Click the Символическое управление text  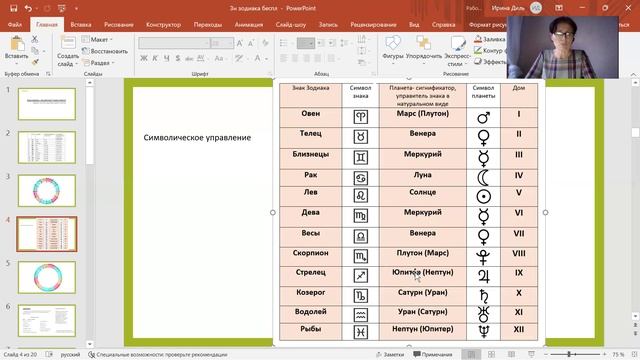(x=197, y=138)
